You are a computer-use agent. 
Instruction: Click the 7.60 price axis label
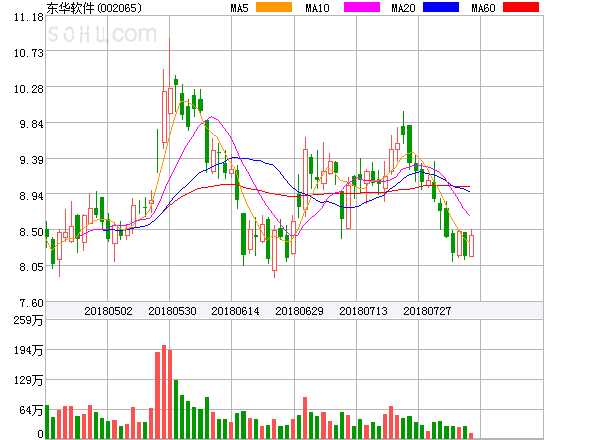31,303
